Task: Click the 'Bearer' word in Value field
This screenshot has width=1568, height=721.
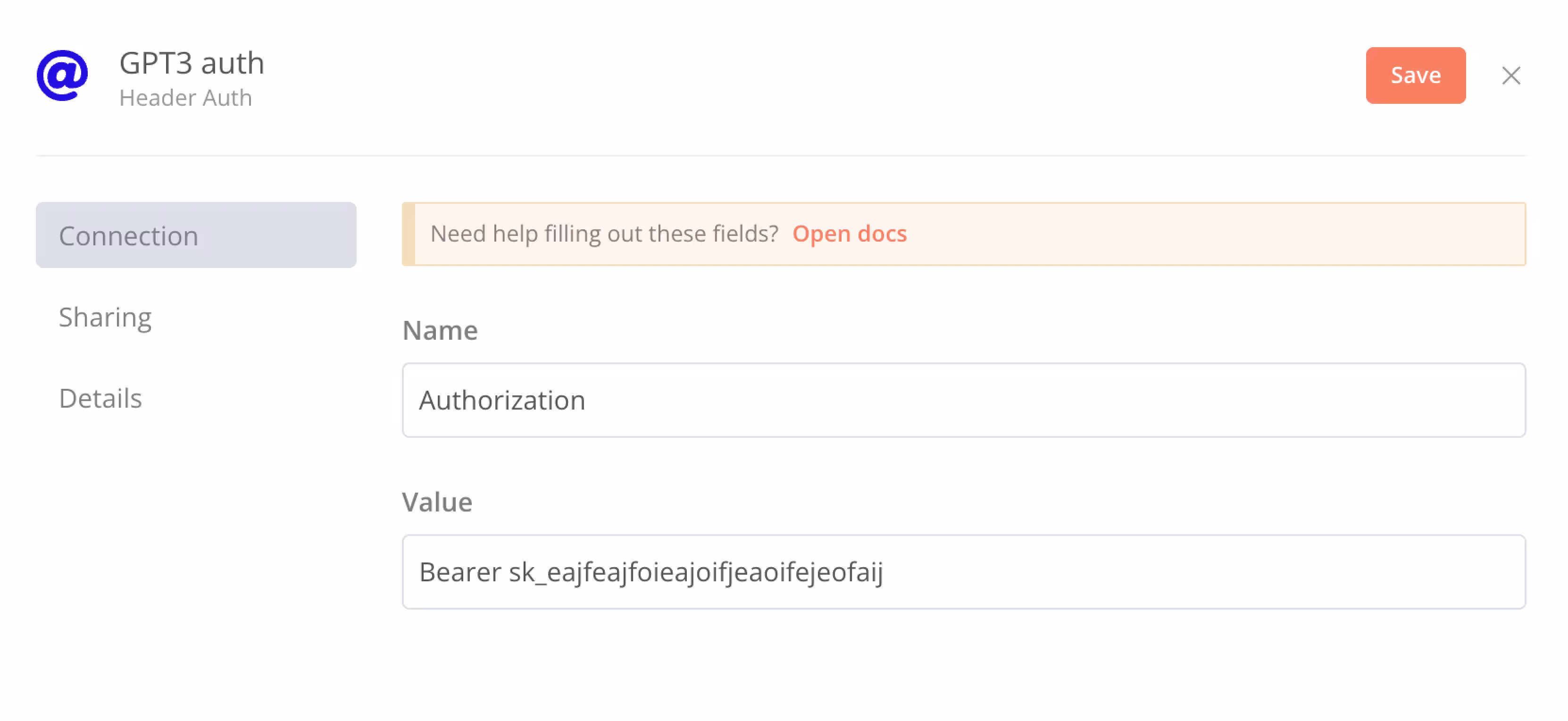Action: click(x=460, y=572)
